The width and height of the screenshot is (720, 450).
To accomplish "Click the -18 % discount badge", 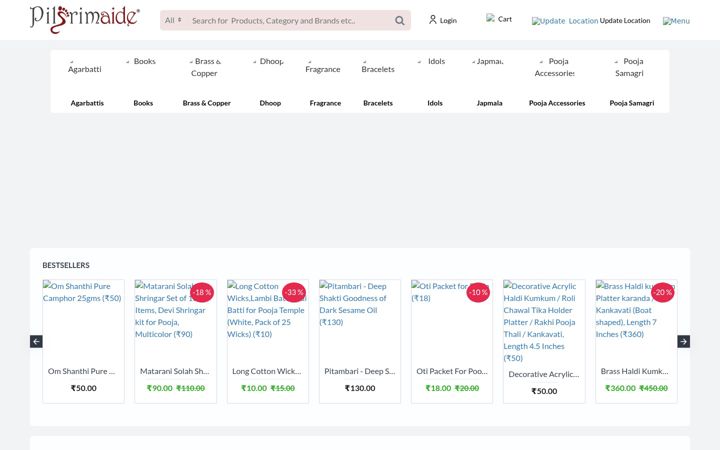I will (202, 292).
